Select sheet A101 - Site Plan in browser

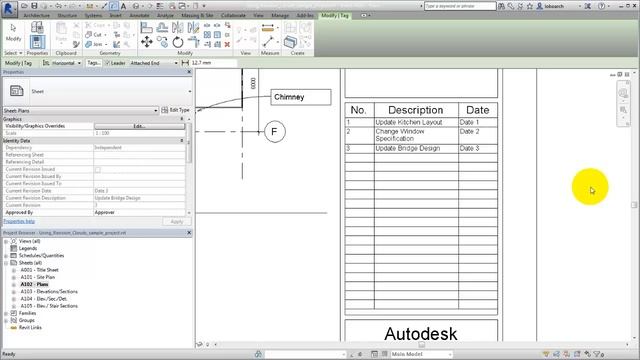[38, 277]
